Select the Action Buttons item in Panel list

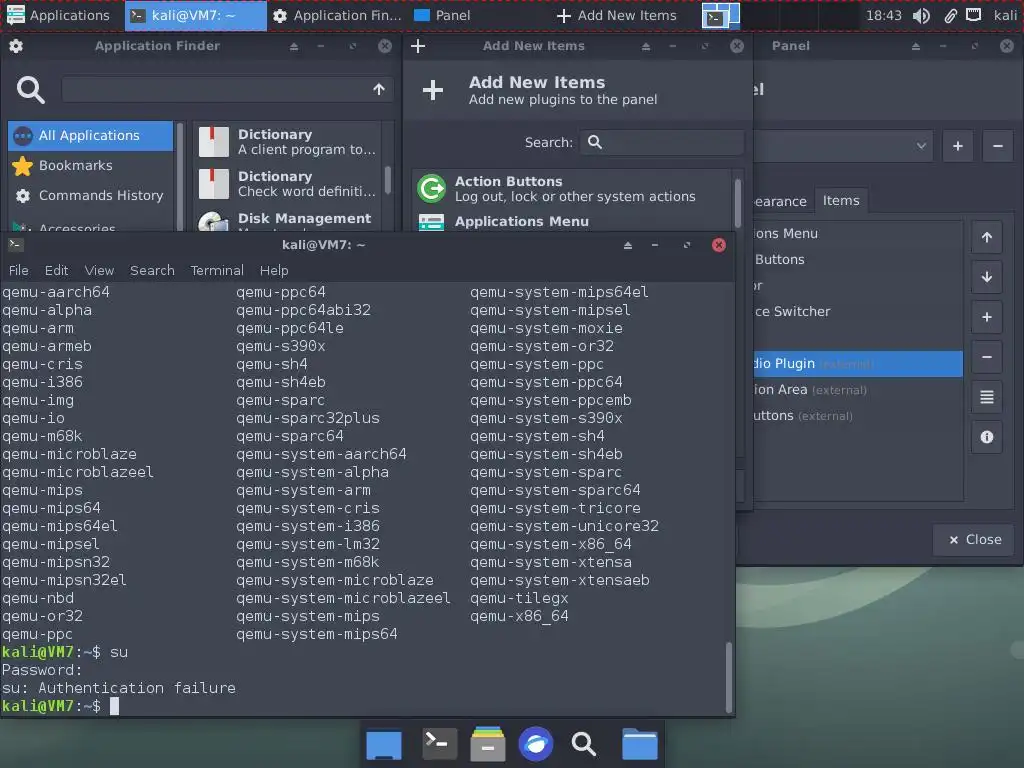[857, 259]
